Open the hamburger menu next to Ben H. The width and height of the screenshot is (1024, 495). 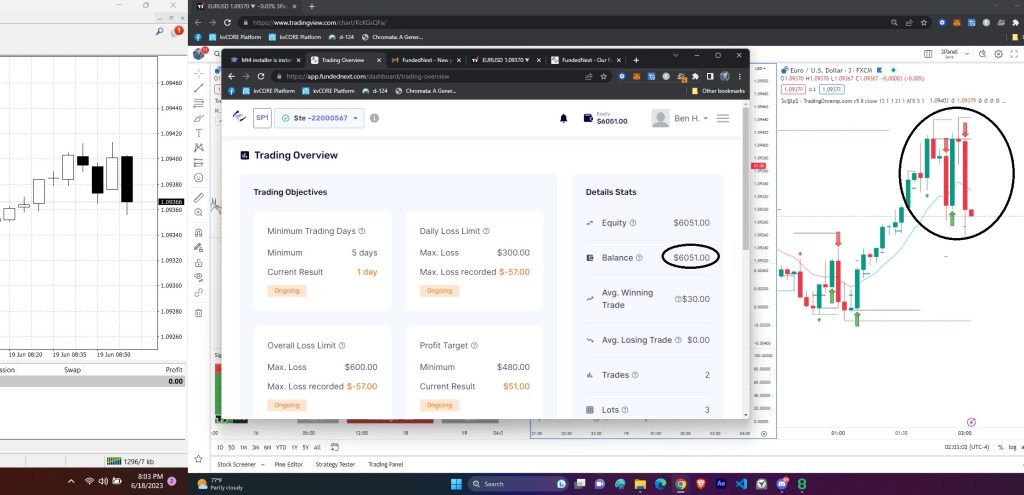coord(723,118)
